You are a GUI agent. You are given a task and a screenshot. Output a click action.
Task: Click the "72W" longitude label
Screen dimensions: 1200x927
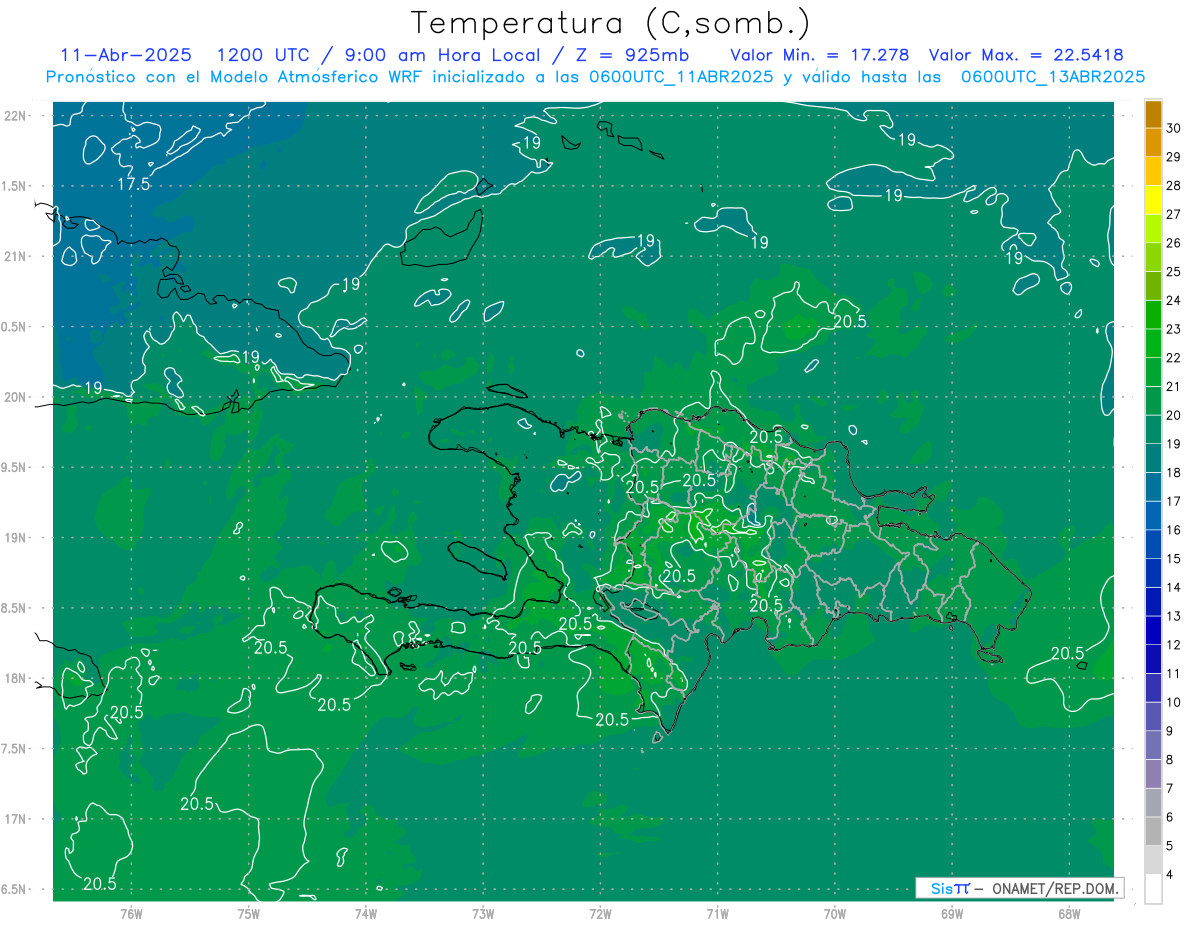point(600,913)
